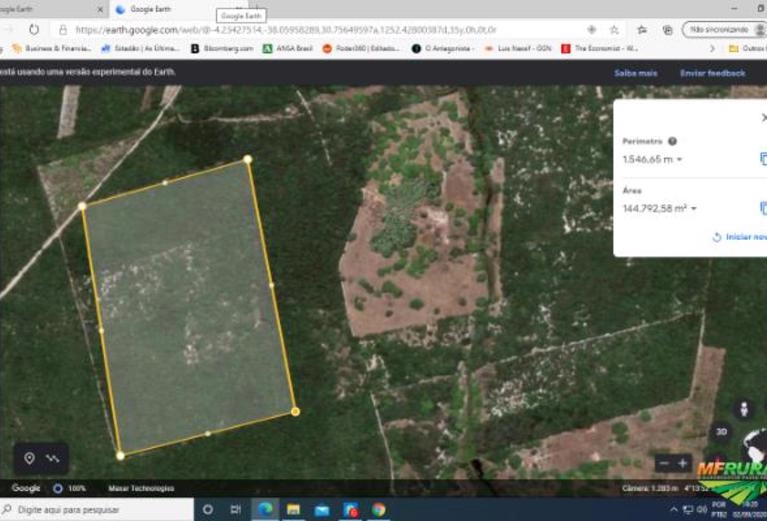
Task: Start a new measurement via Iniciar
Action: coord(740,237)
